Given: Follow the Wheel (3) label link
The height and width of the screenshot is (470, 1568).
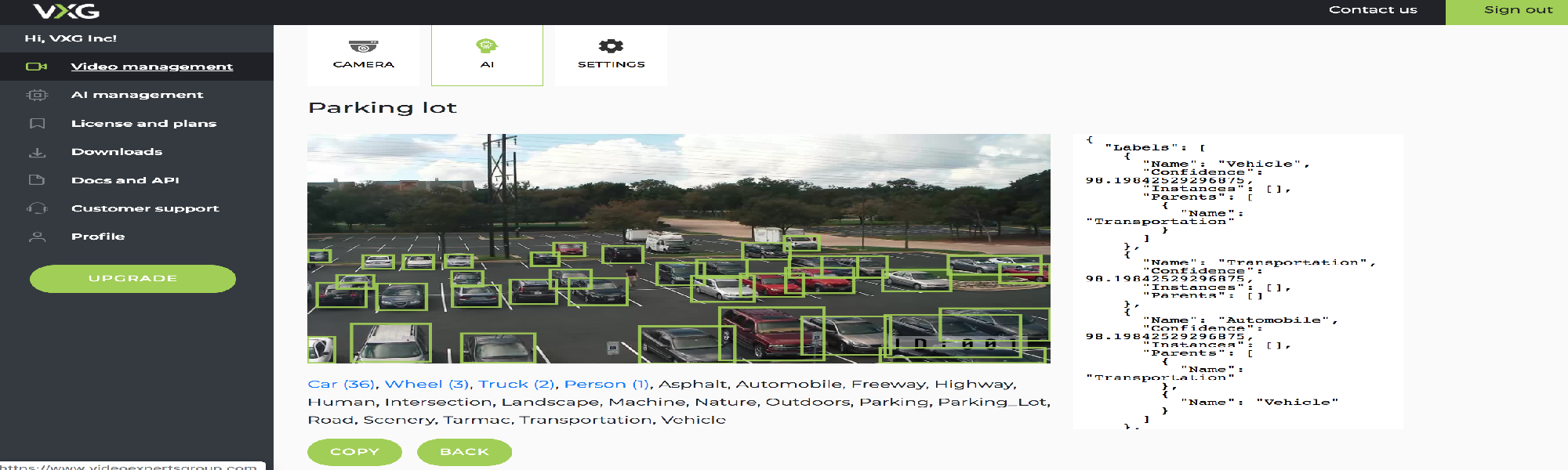Looking at the screenshot, I should tap(427, 384).
